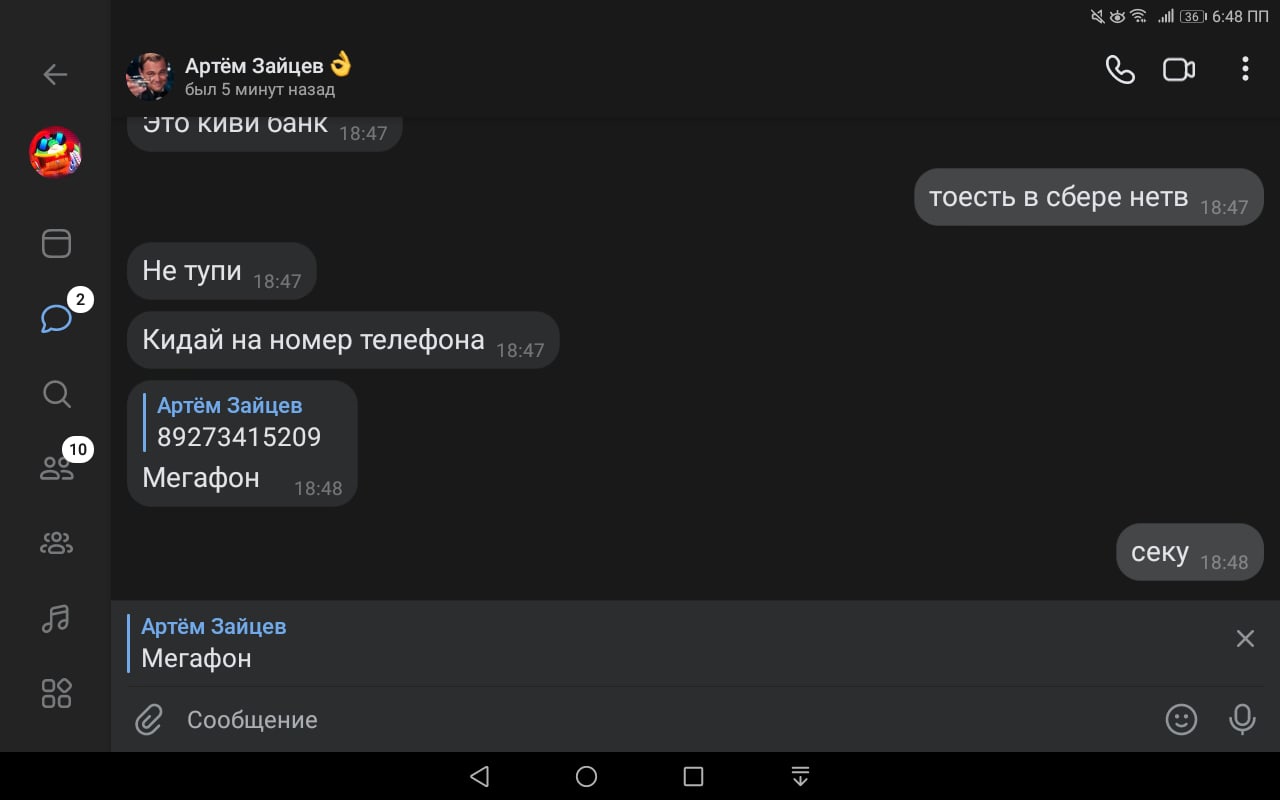Record a voice message with microphone
The height and width of the screenshot is (800, 1280).
[1242, 719]
